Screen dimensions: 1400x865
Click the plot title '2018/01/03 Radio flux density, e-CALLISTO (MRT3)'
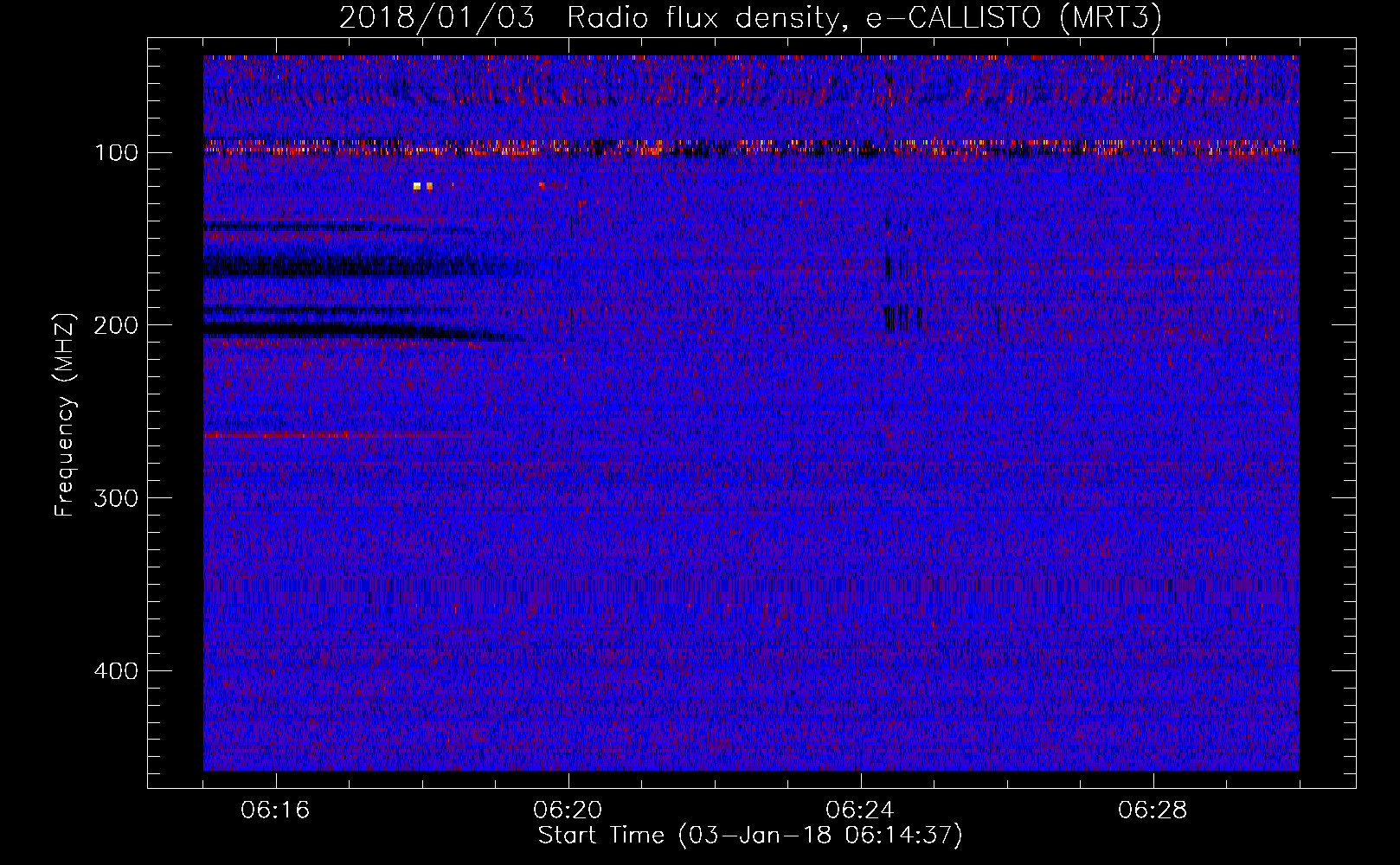click(x=750, y=17)
